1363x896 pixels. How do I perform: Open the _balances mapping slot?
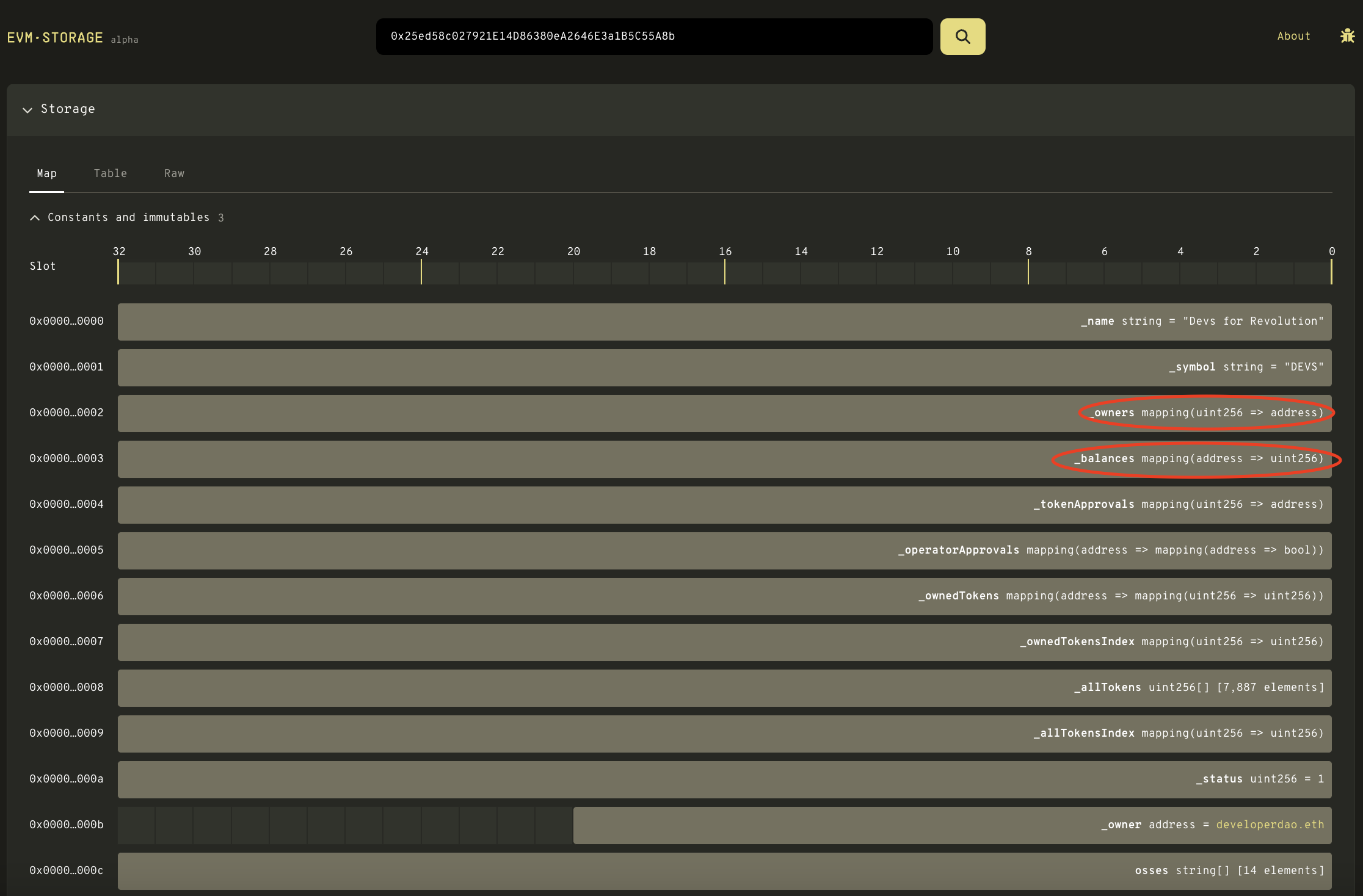(x=724, y=459)
